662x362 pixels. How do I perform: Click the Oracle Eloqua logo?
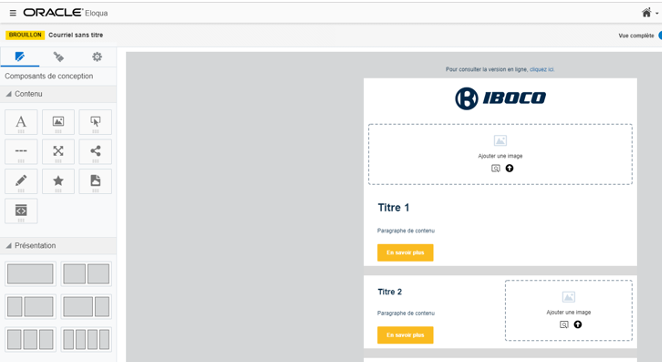coord(65,13)
